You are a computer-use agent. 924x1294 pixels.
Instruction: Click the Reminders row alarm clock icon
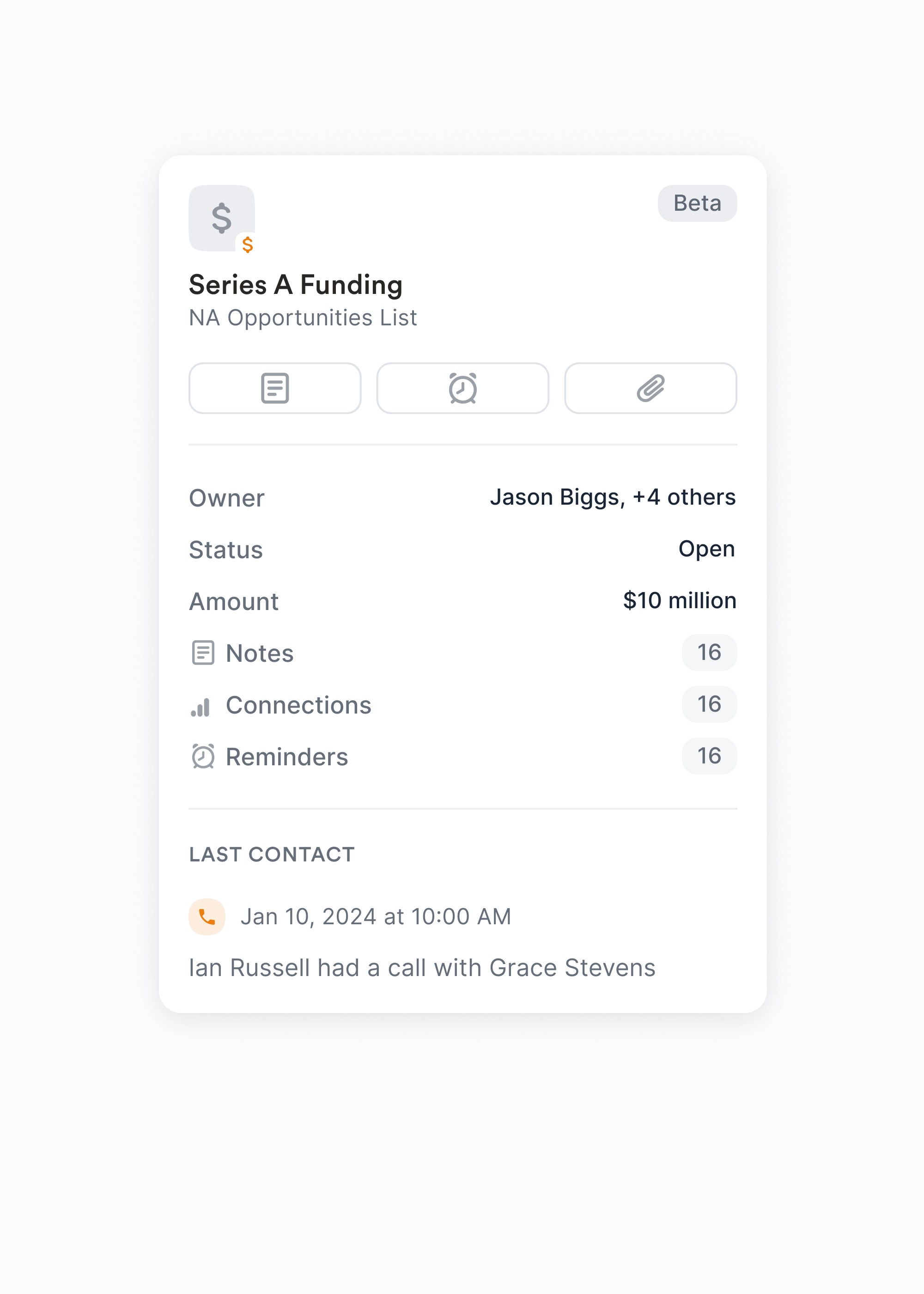(x=203, y=756)
